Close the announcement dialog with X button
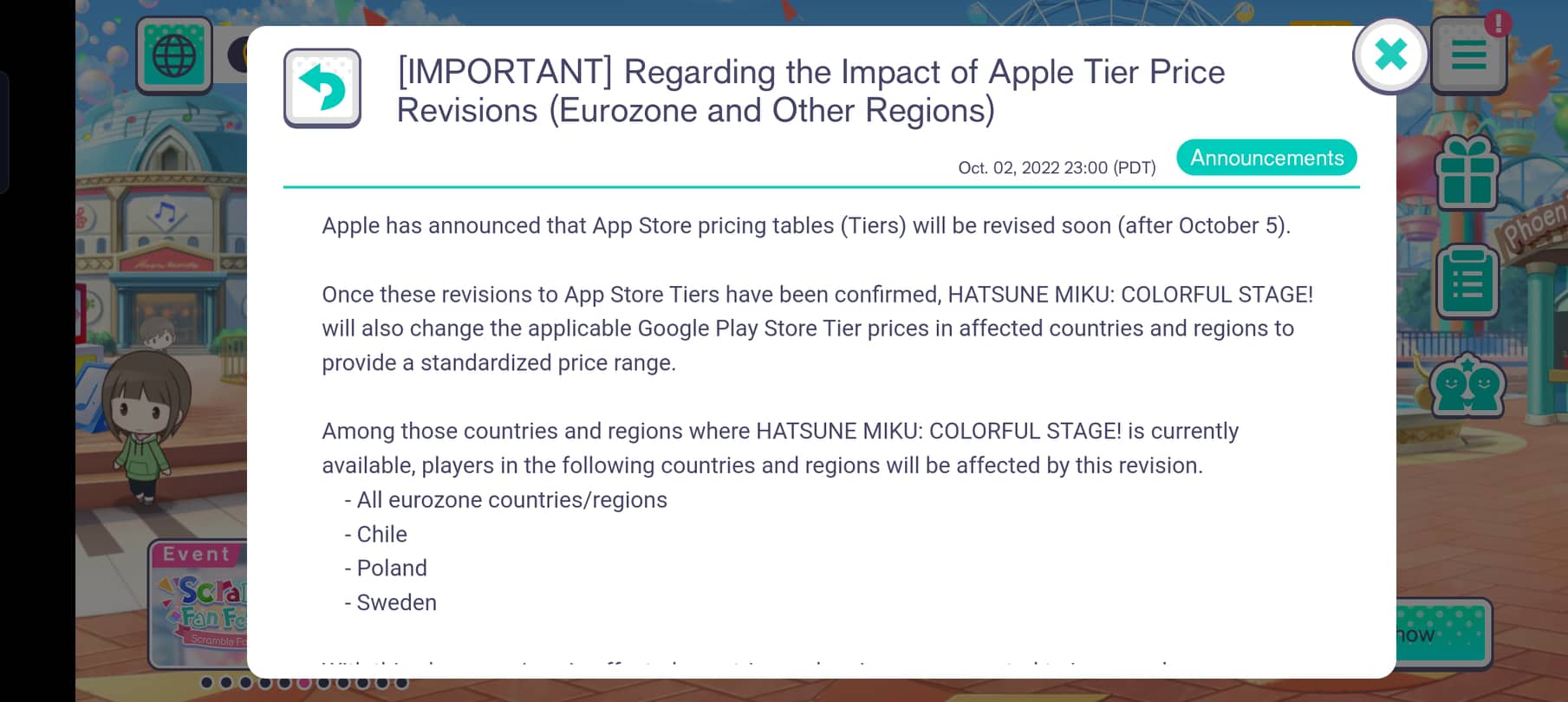Image resolution: width=1568 pixels, height=702 pixels. (x=1390, y=55)
